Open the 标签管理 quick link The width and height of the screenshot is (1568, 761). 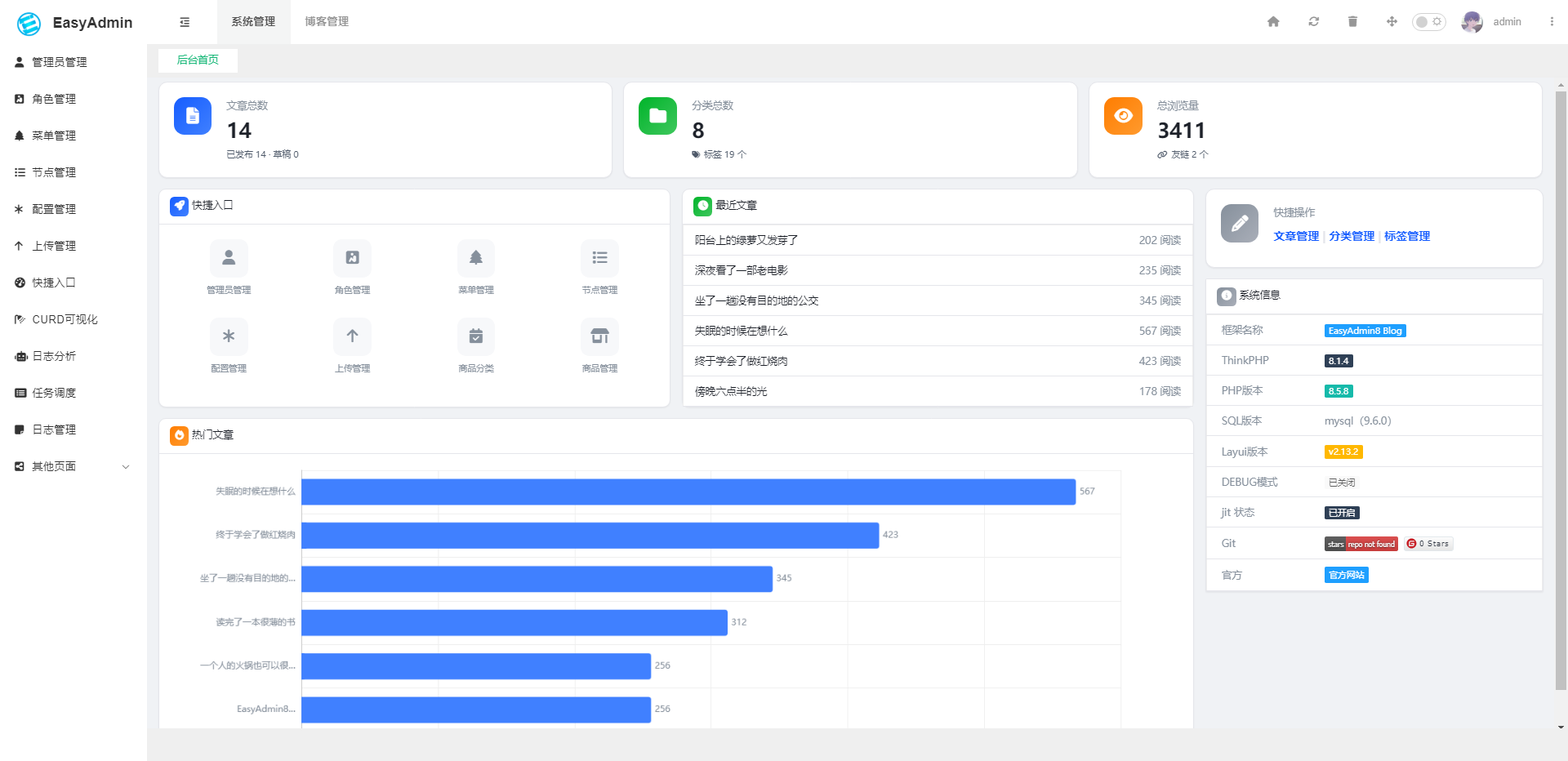click(x=1407, y=236)
